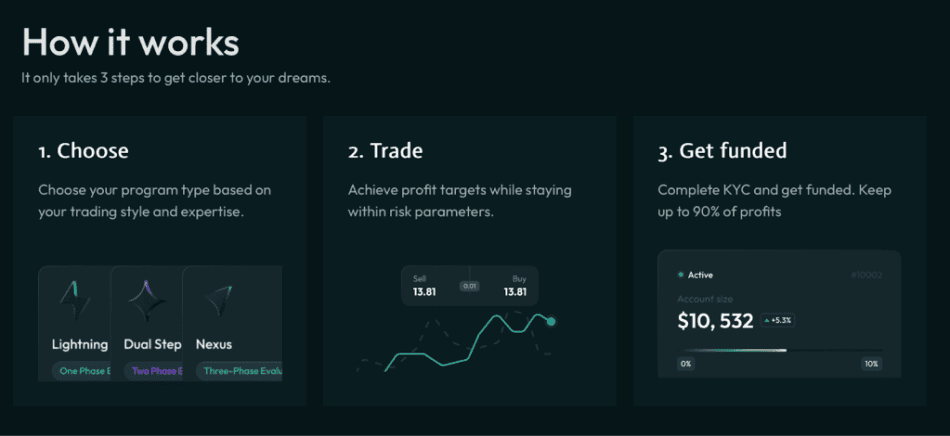
Task: Click the Buy price 13.81
Action: tap(514, 292)
